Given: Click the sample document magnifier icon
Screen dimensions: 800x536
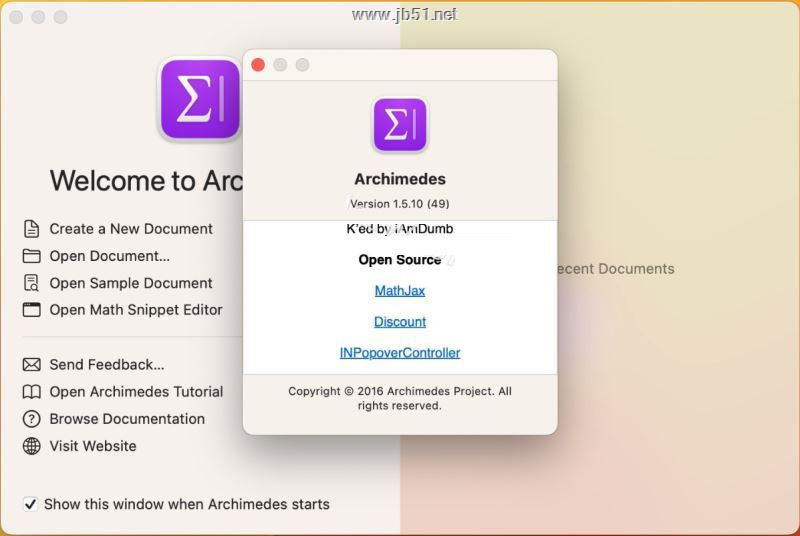Looking at the screenshot, I should 31,283.
